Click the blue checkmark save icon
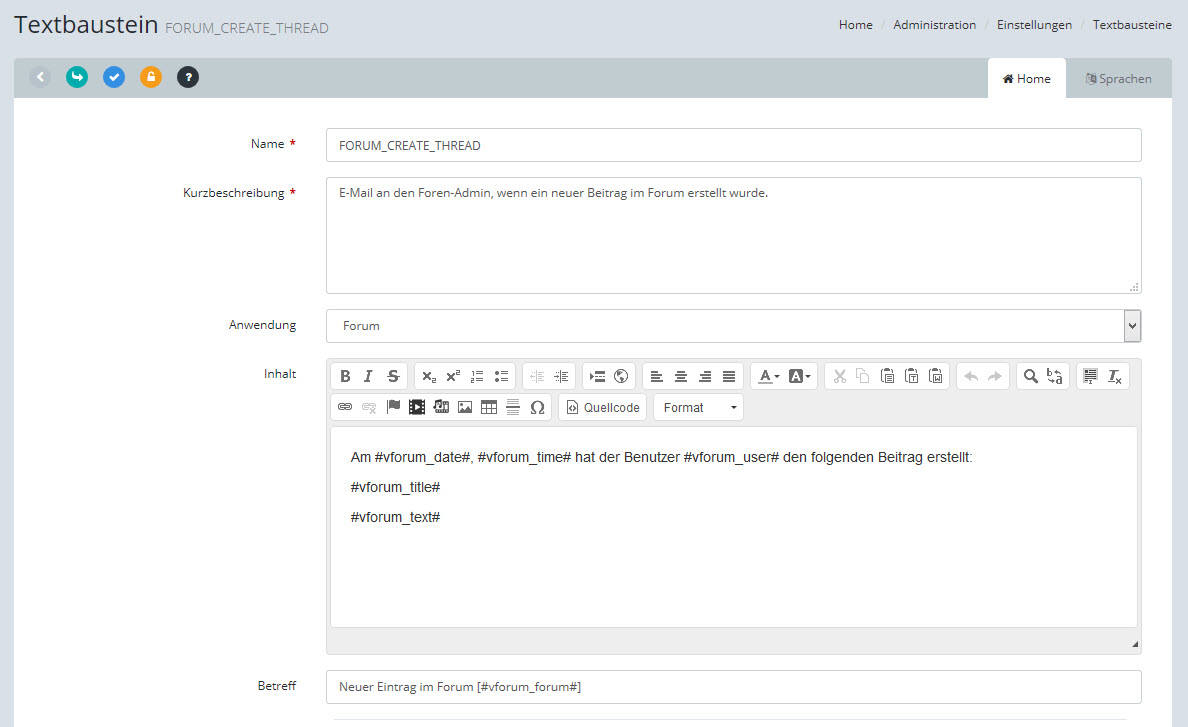Image resolution: width=1188 pixels, height=727 pixels. (x=114, y=77)
